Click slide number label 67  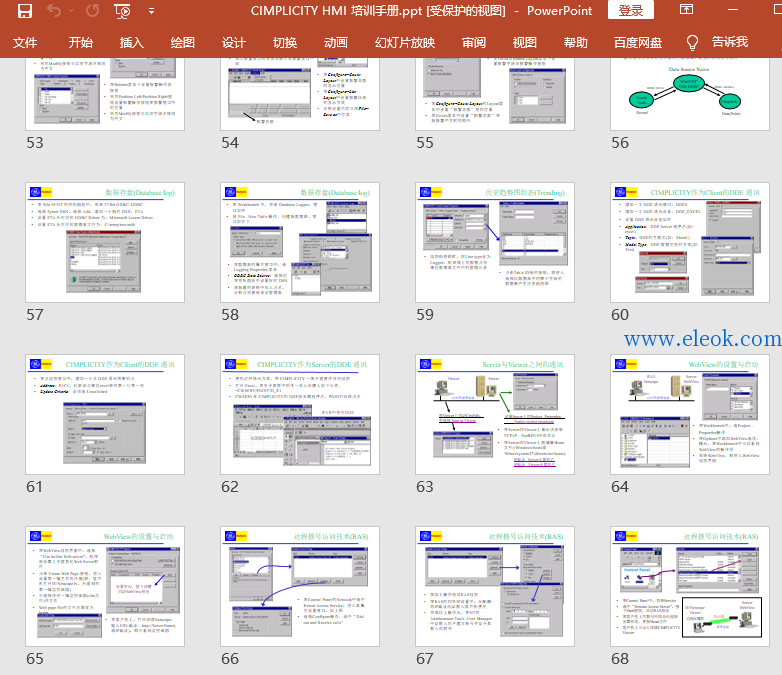click(425, 659)
